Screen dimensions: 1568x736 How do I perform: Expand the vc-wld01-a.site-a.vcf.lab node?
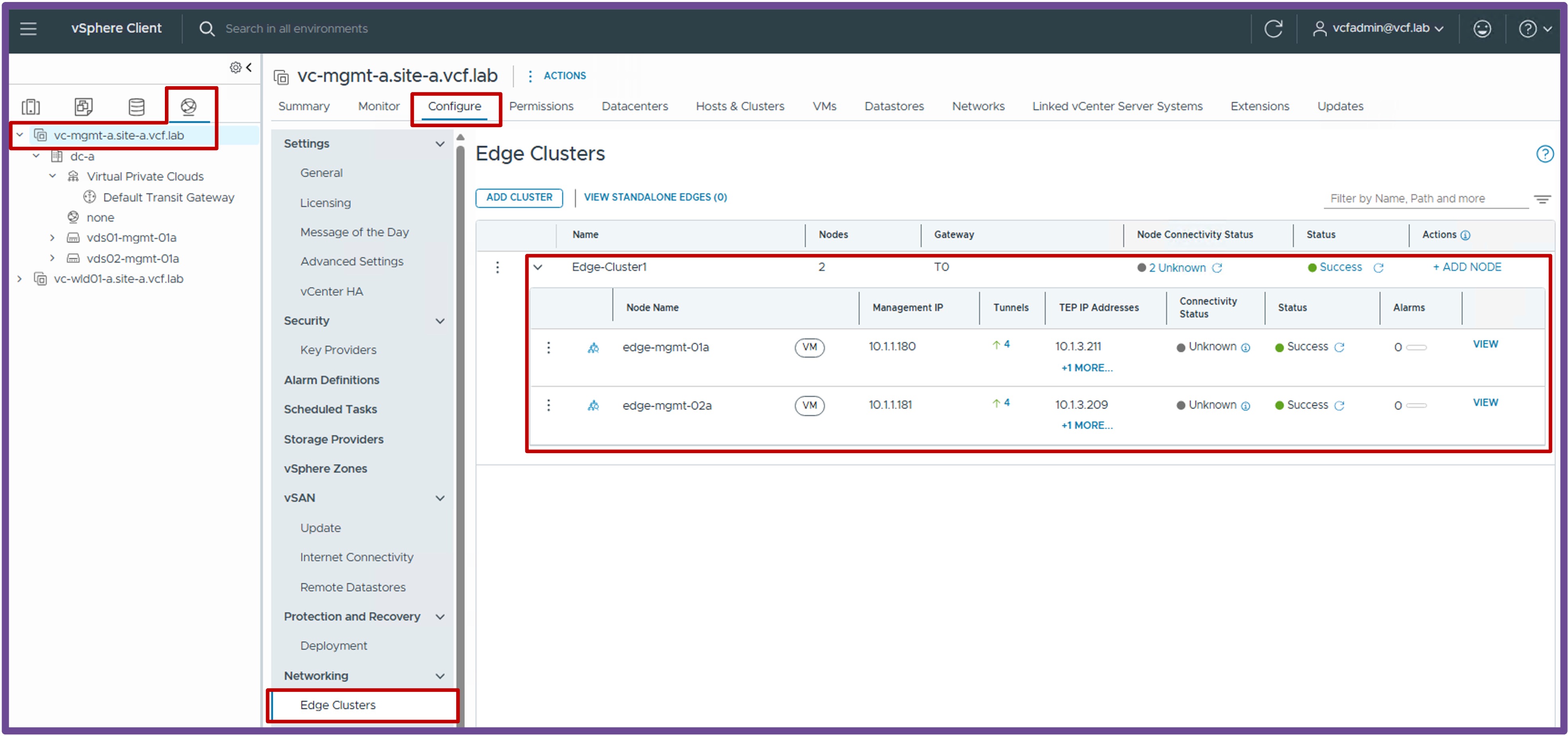[20, 279]
